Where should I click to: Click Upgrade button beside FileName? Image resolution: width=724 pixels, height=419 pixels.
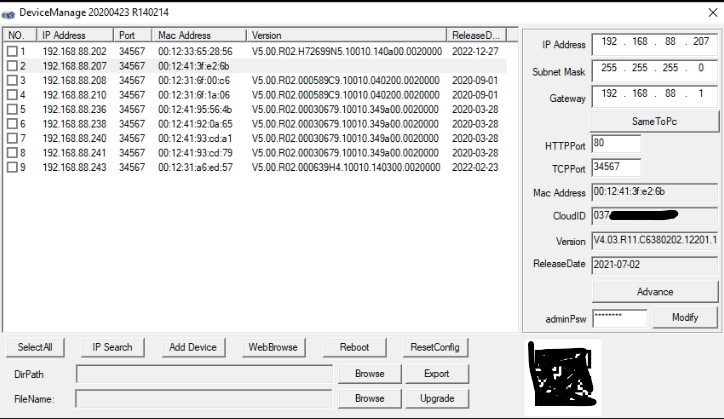(437, 398)
